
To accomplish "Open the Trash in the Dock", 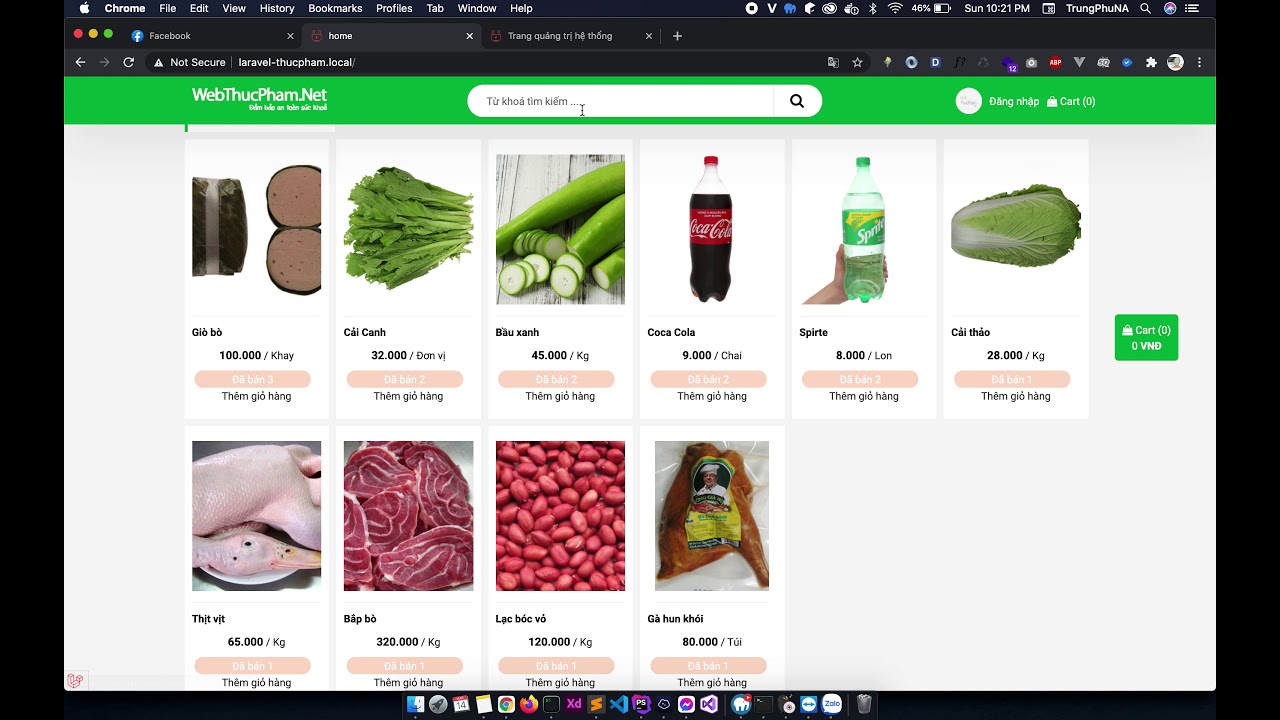I will (864, 704).
